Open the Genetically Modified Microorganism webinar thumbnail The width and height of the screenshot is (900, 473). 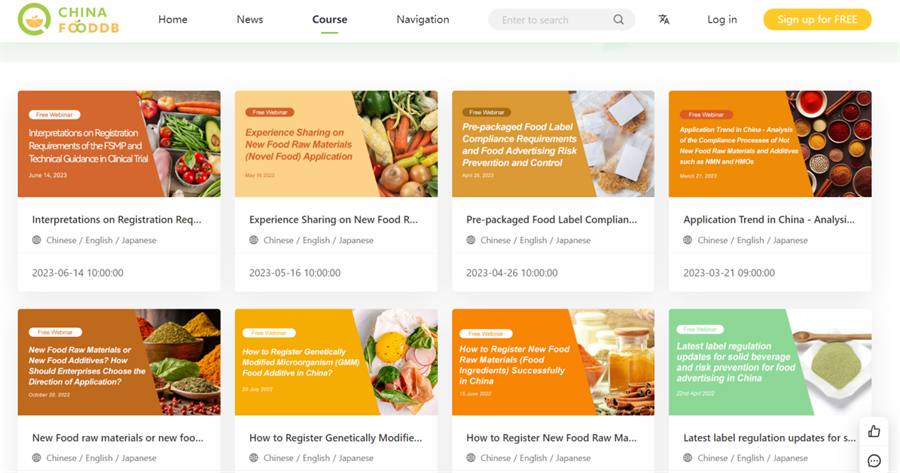(336, 361)
